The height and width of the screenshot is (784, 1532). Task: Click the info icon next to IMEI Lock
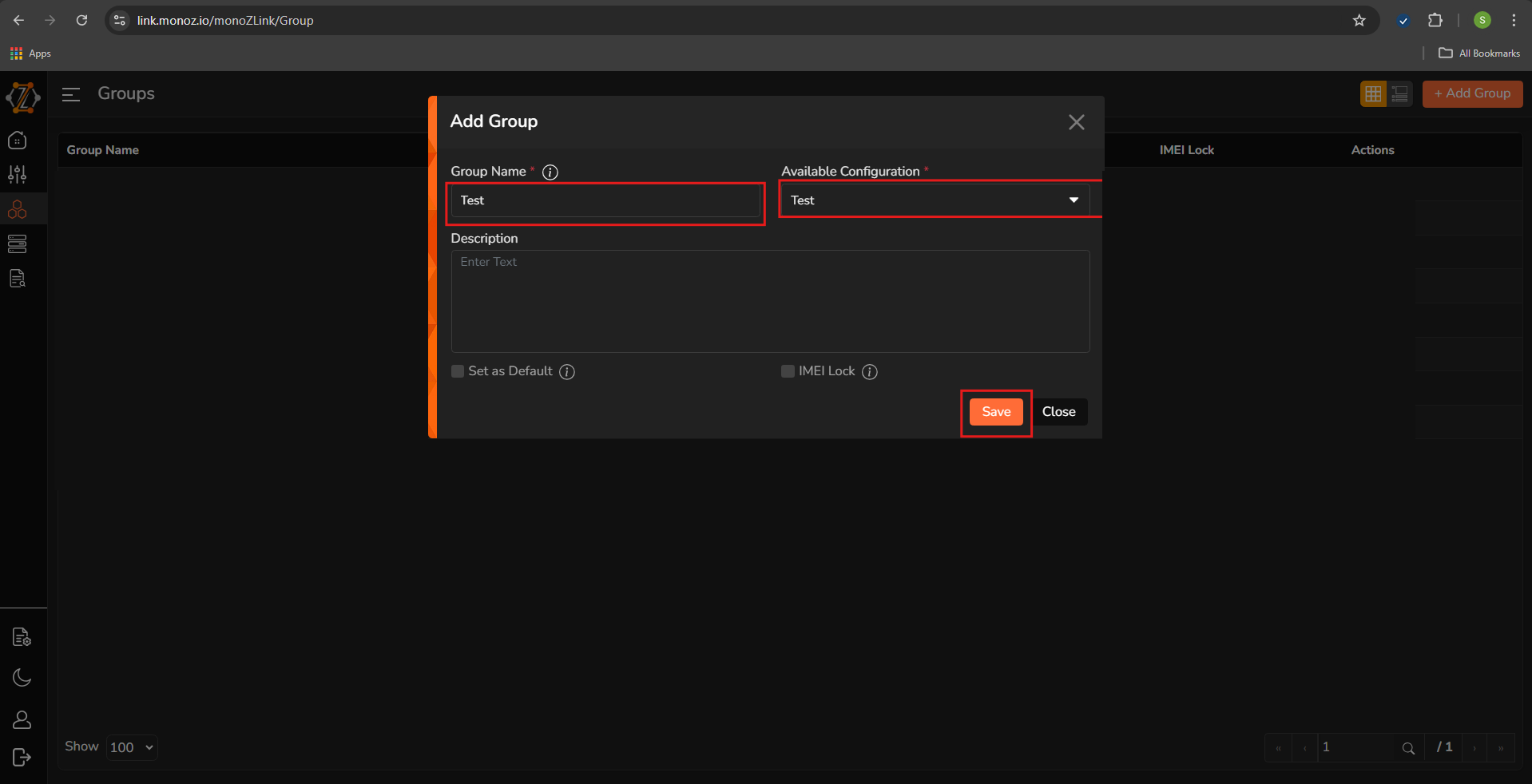click(870, 372)
